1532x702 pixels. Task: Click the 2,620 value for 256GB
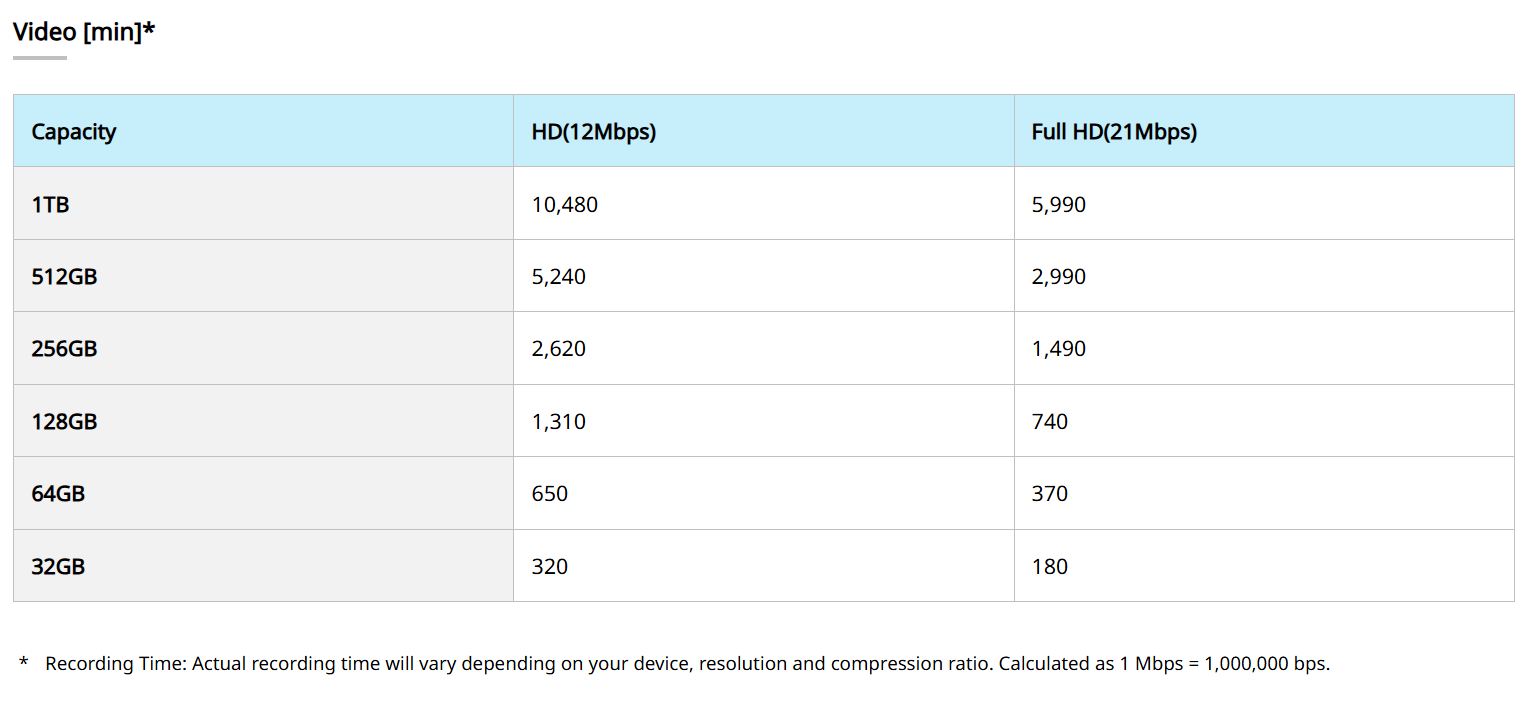(x=559, y=349)
